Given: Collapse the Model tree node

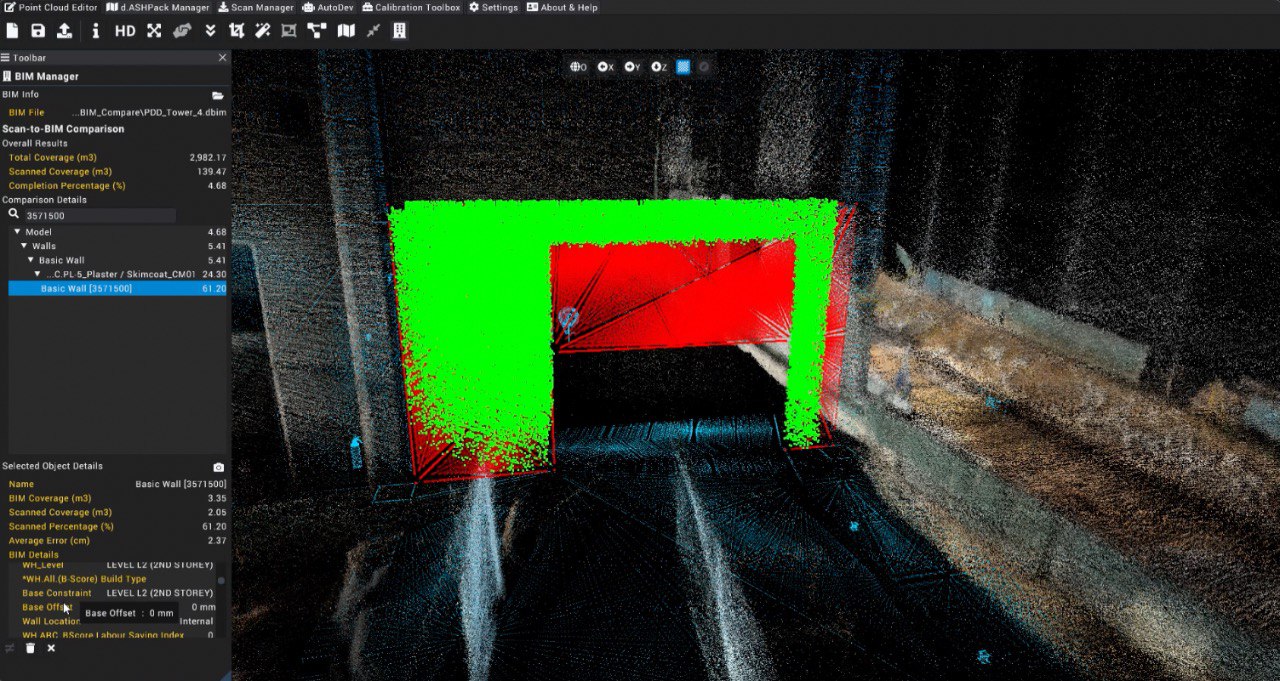Looking at the screenshot, I should (17, 232).
